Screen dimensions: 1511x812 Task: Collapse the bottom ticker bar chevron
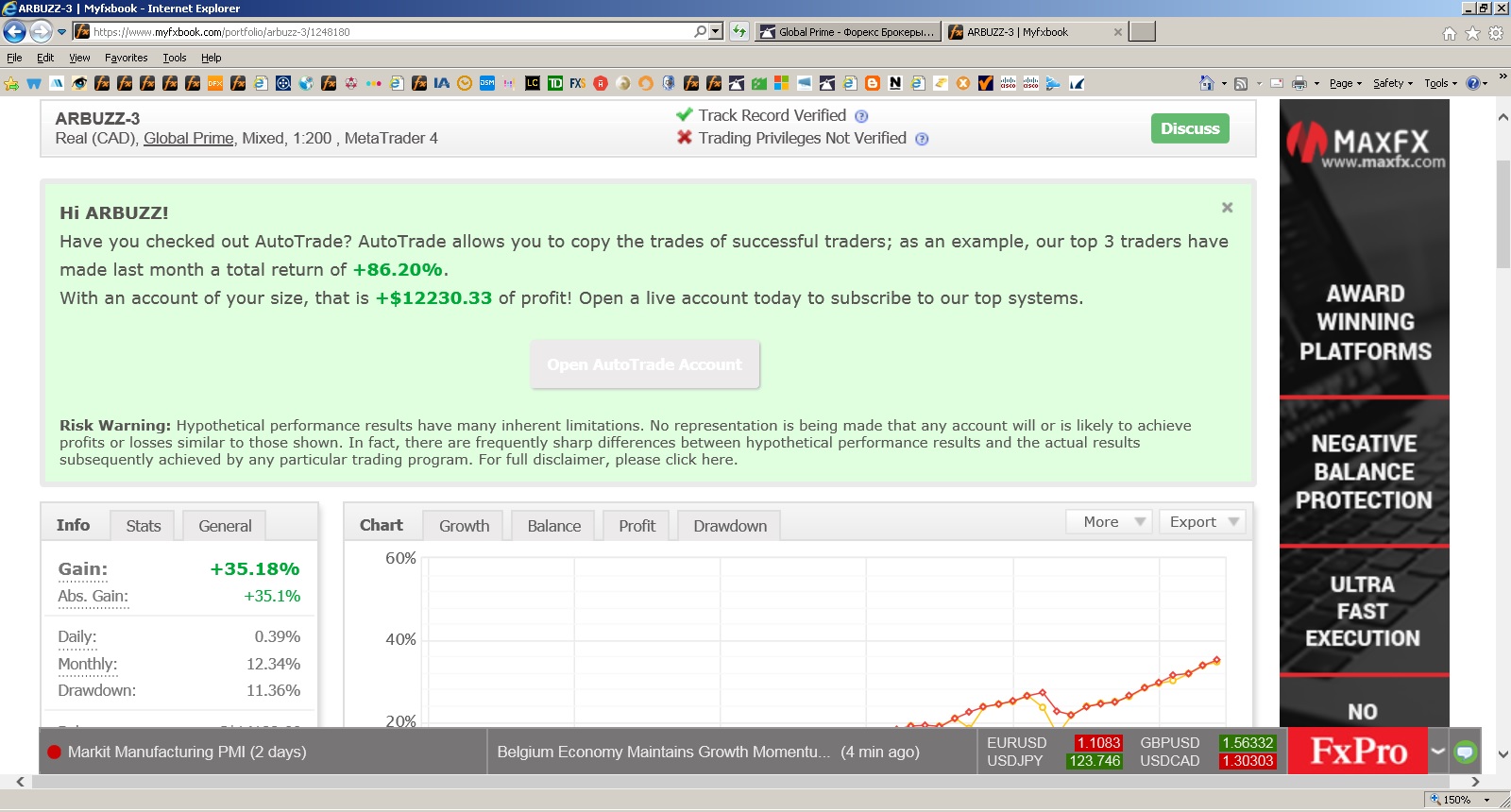(x=1438, y=752)
